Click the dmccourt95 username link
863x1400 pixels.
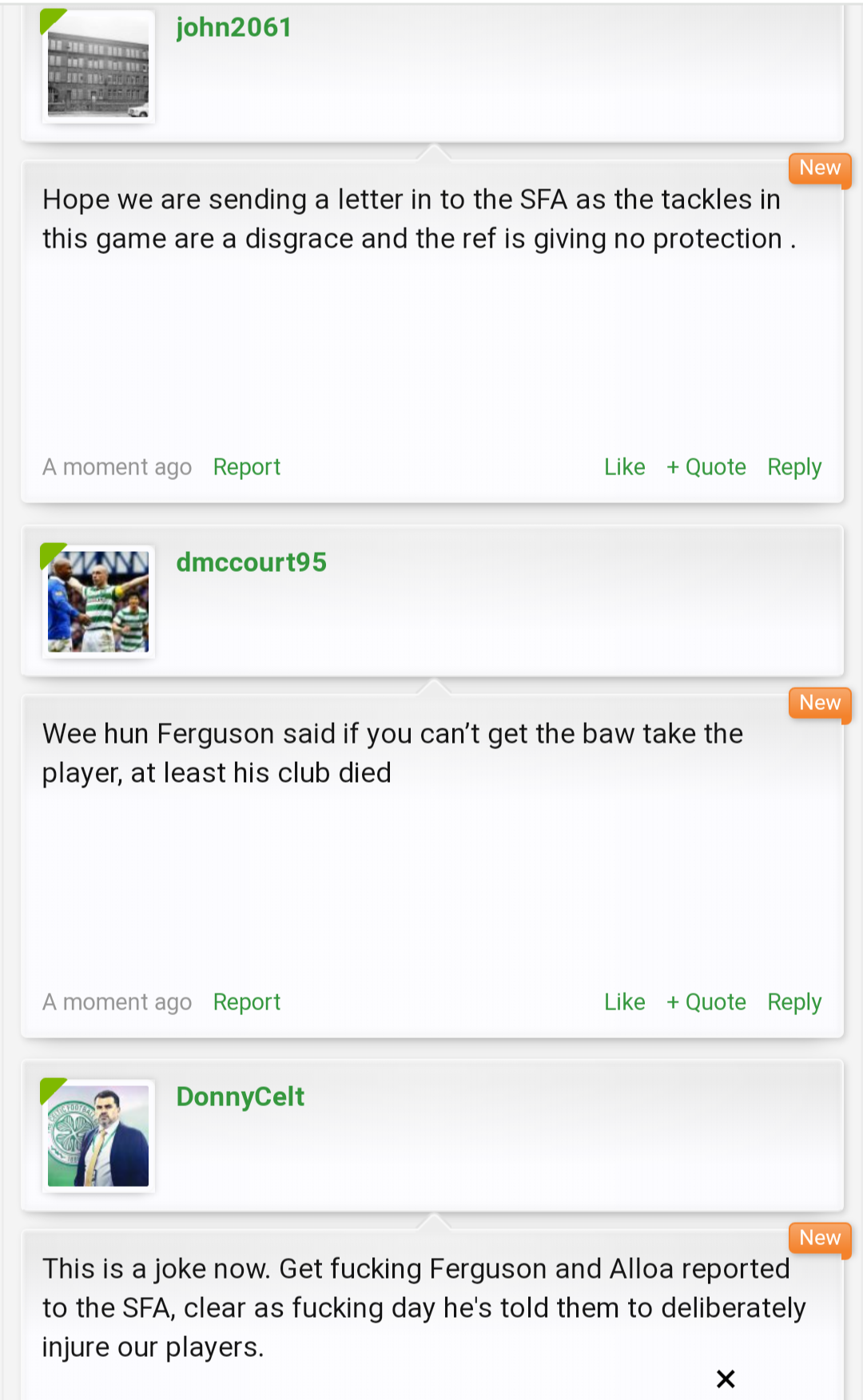(252, 562)
